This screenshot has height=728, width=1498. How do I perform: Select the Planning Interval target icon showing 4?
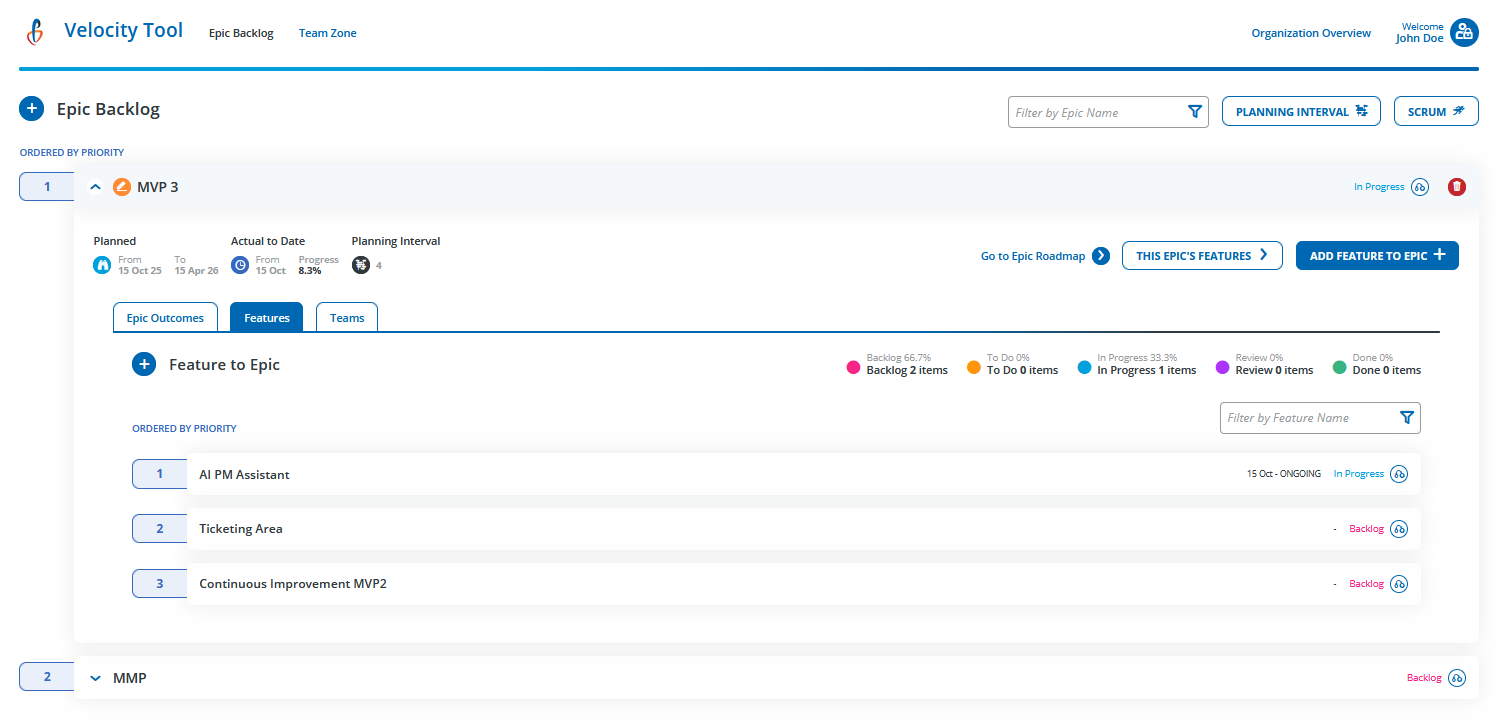(x=361, y=265)
